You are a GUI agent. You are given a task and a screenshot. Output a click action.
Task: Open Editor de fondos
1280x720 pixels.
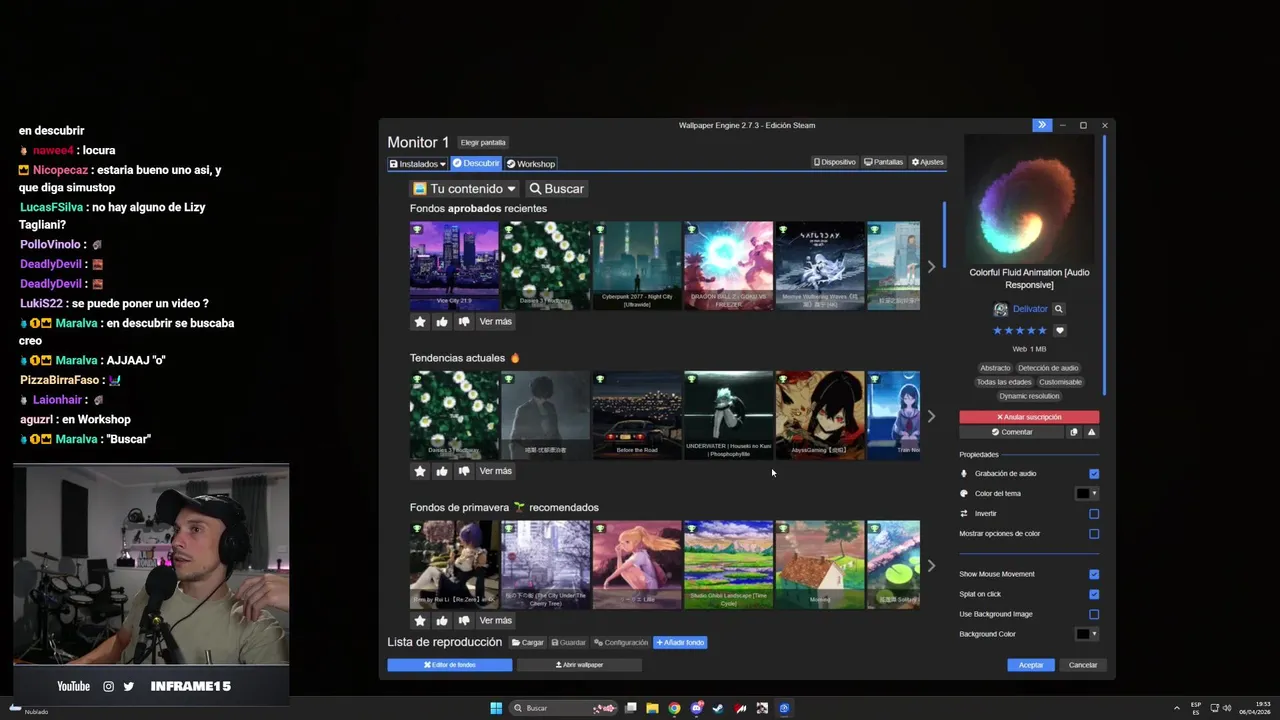coord(450,665)
